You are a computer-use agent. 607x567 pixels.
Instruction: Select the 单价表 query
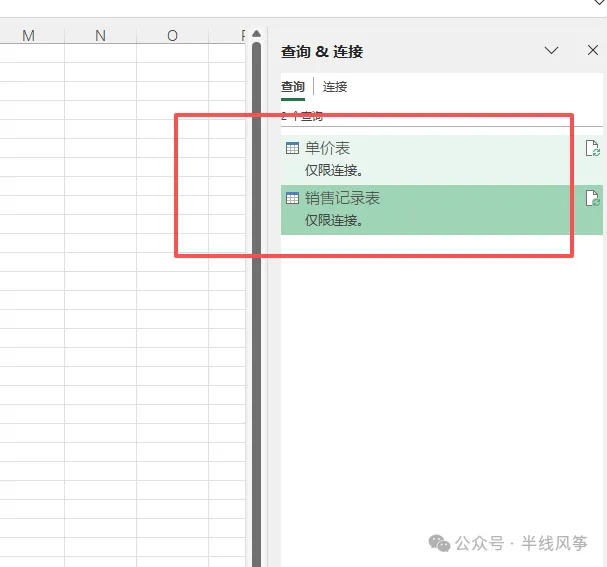(x=442, y=160)
